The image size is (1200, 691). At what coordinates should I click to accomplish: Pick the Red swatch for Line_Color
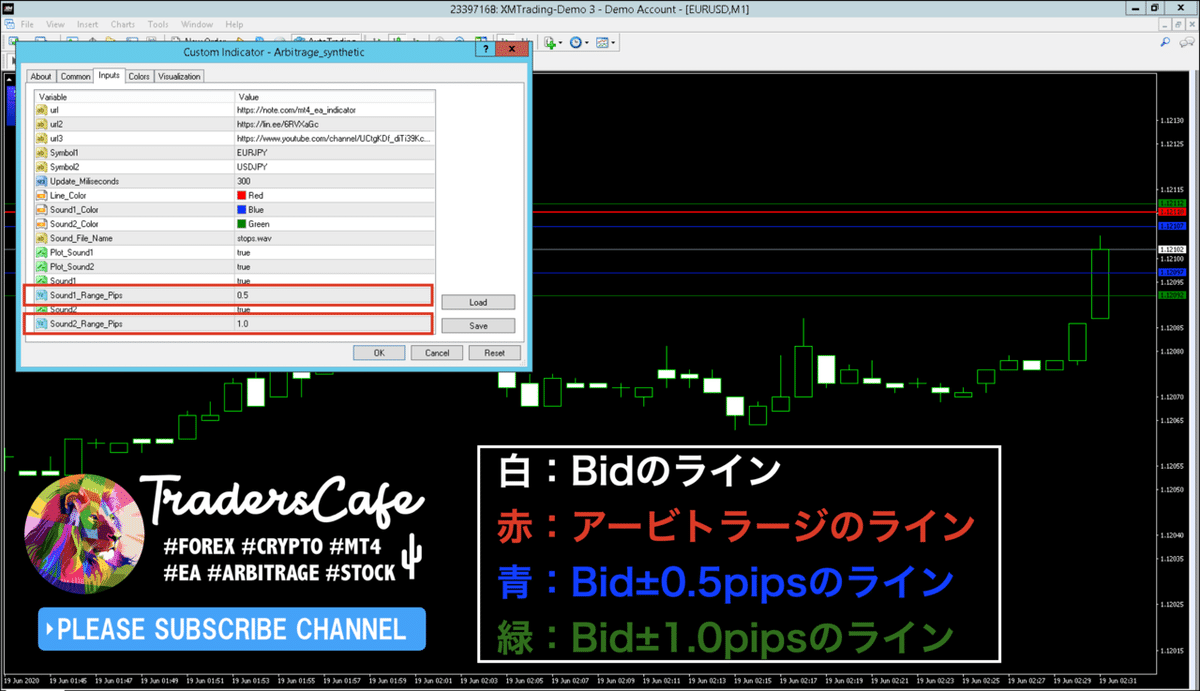pos(241,195)
